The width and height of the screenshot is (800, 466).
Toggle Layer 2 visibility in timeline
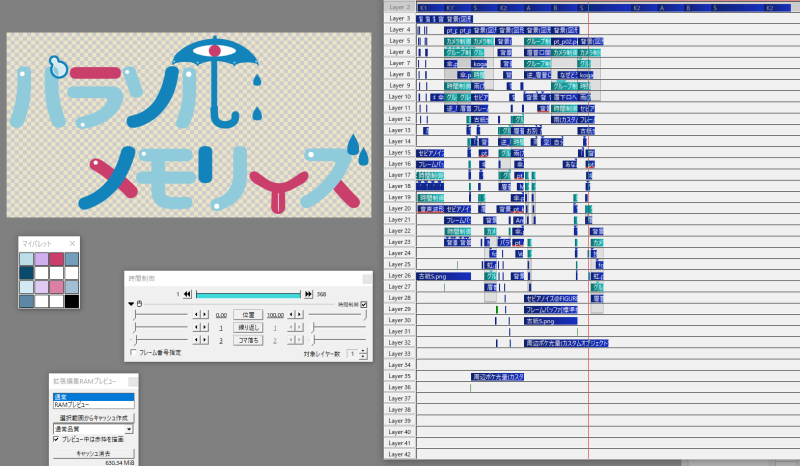point(400,7)
